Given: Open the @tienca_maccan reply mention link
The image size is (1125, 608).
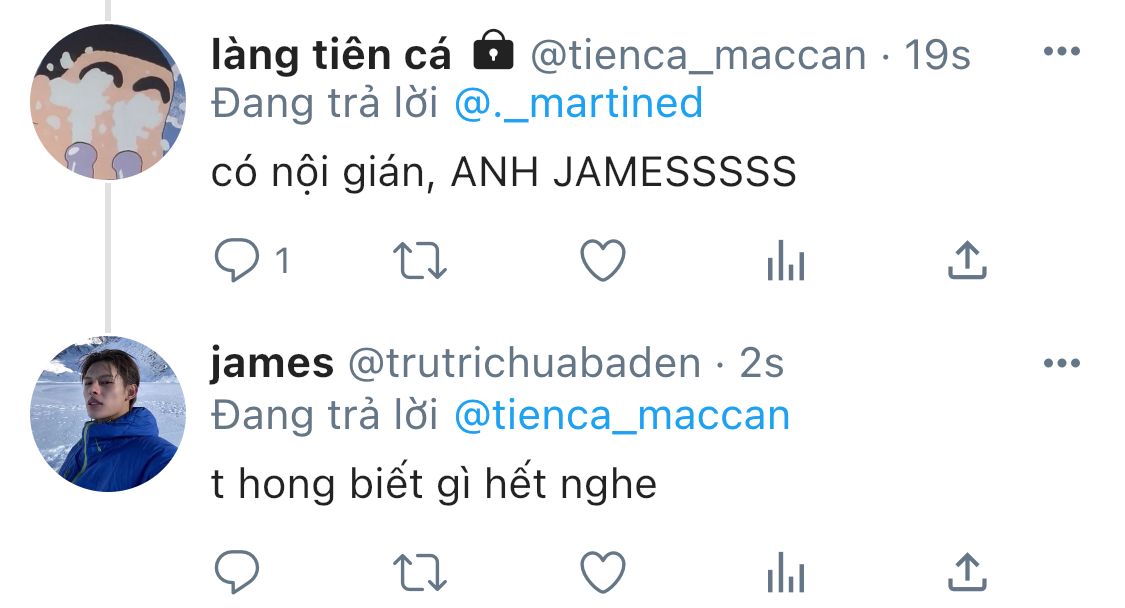Looking at the screenshot, I should tap(622, 416).
